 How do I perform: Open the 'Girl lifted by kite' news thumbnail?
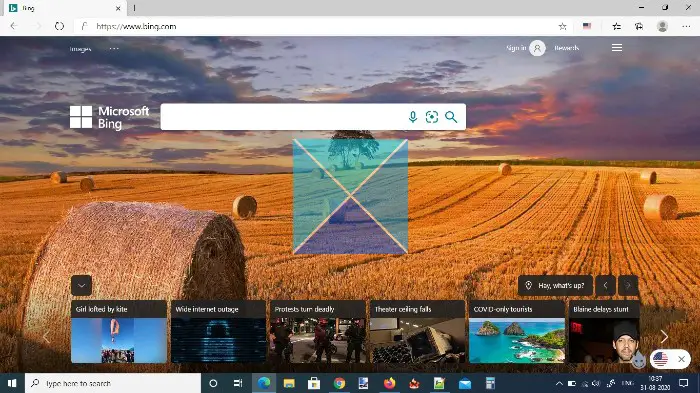pos(119,331)
